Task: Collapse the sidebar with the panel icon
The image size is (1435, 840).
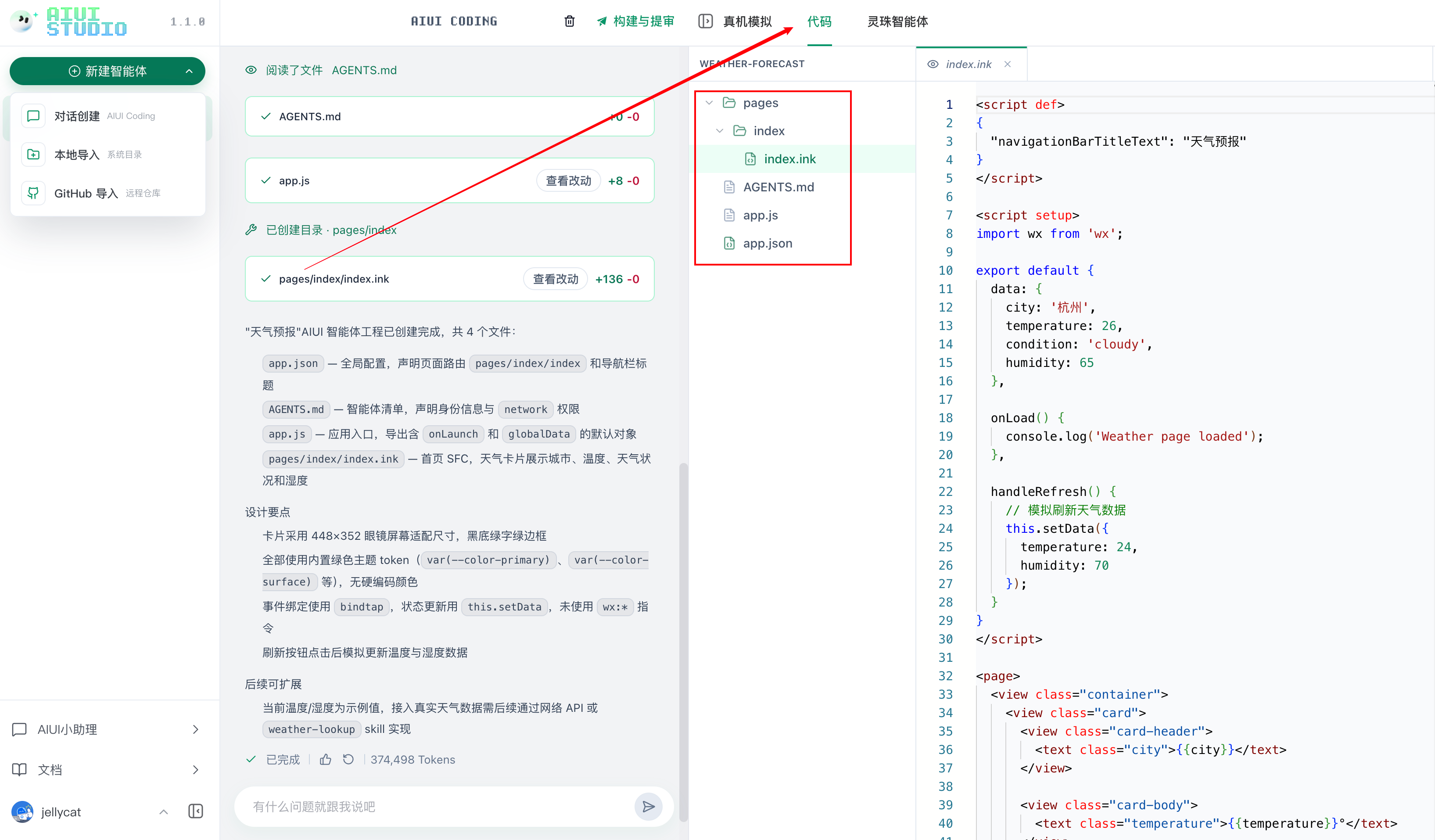Action: [195, 811]
